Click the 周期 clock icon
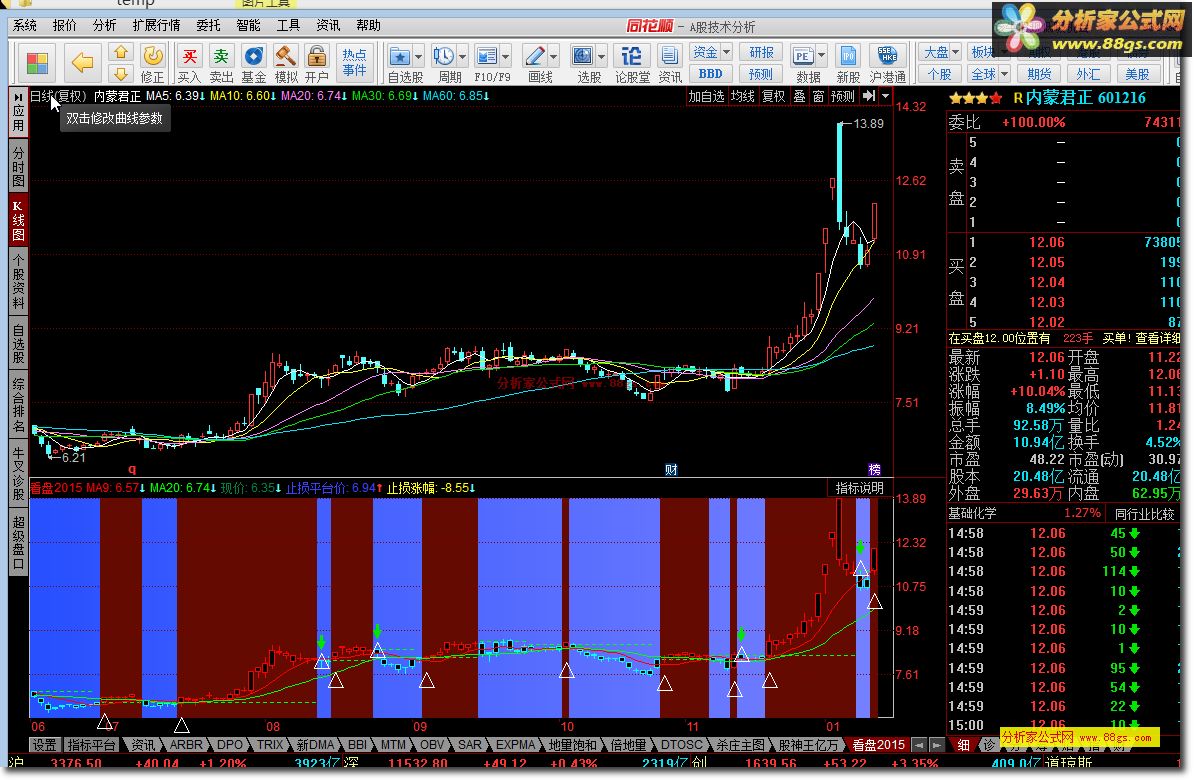Image resolution: width=1194 pixels, height=780 pixels. [443, 63]
